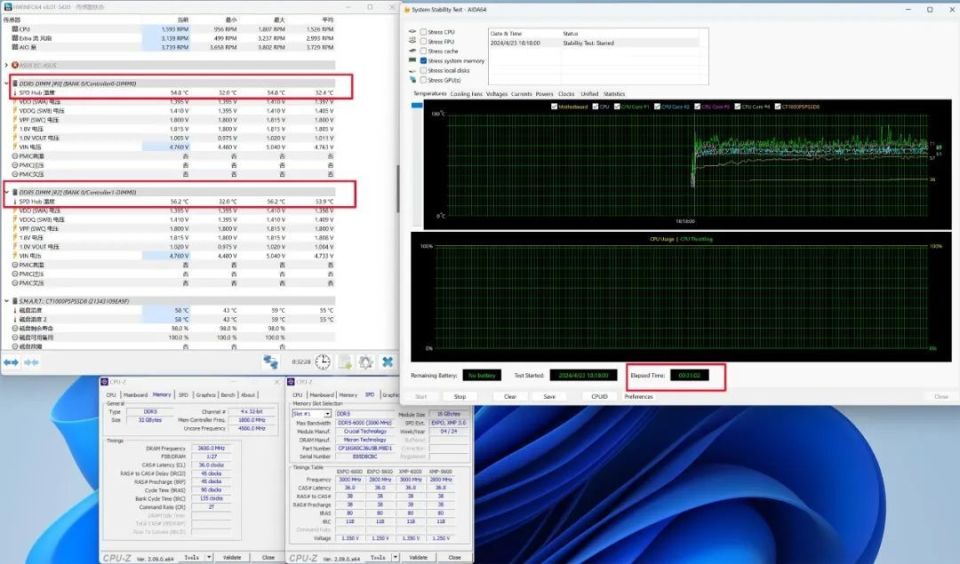960x564 pixels.
Task: Toggle the CT1000P5PSSD8 graph legend checkbox
Action: (778, 107)
